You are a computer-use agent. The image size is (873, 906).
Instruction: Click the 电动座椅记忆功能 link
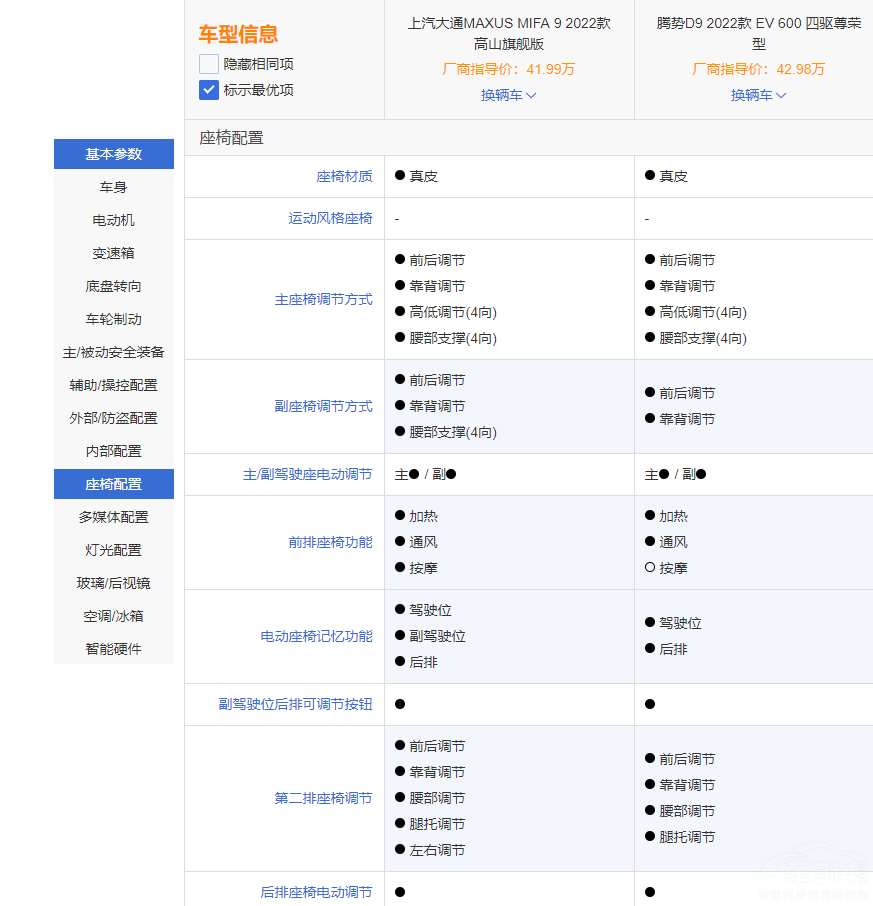(316, 636)
